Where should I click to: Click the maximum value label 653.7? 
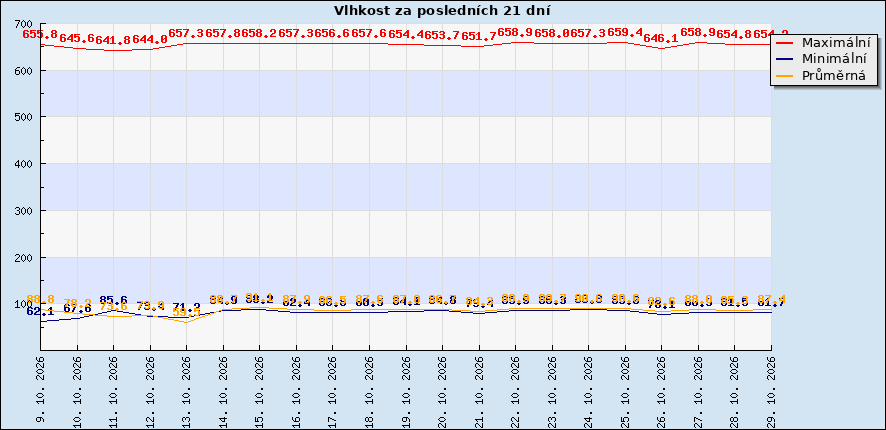point(442,35)
